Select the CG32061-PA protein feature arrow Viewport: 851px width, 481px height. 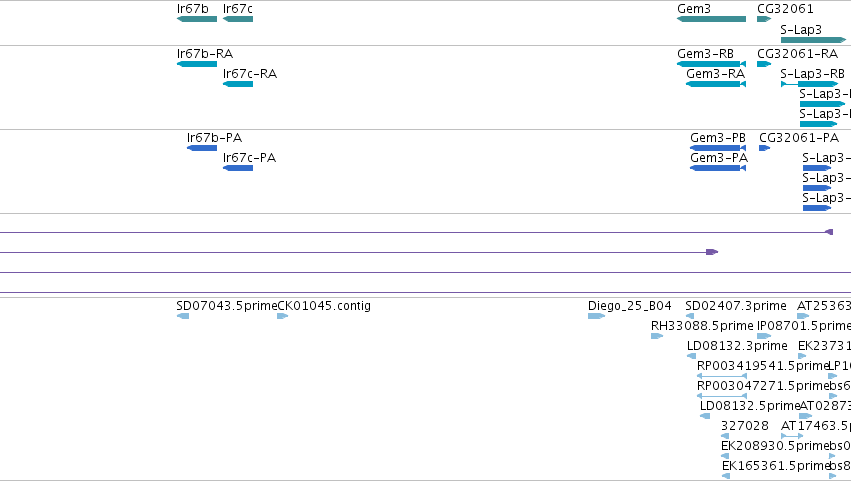coord(764,148)
